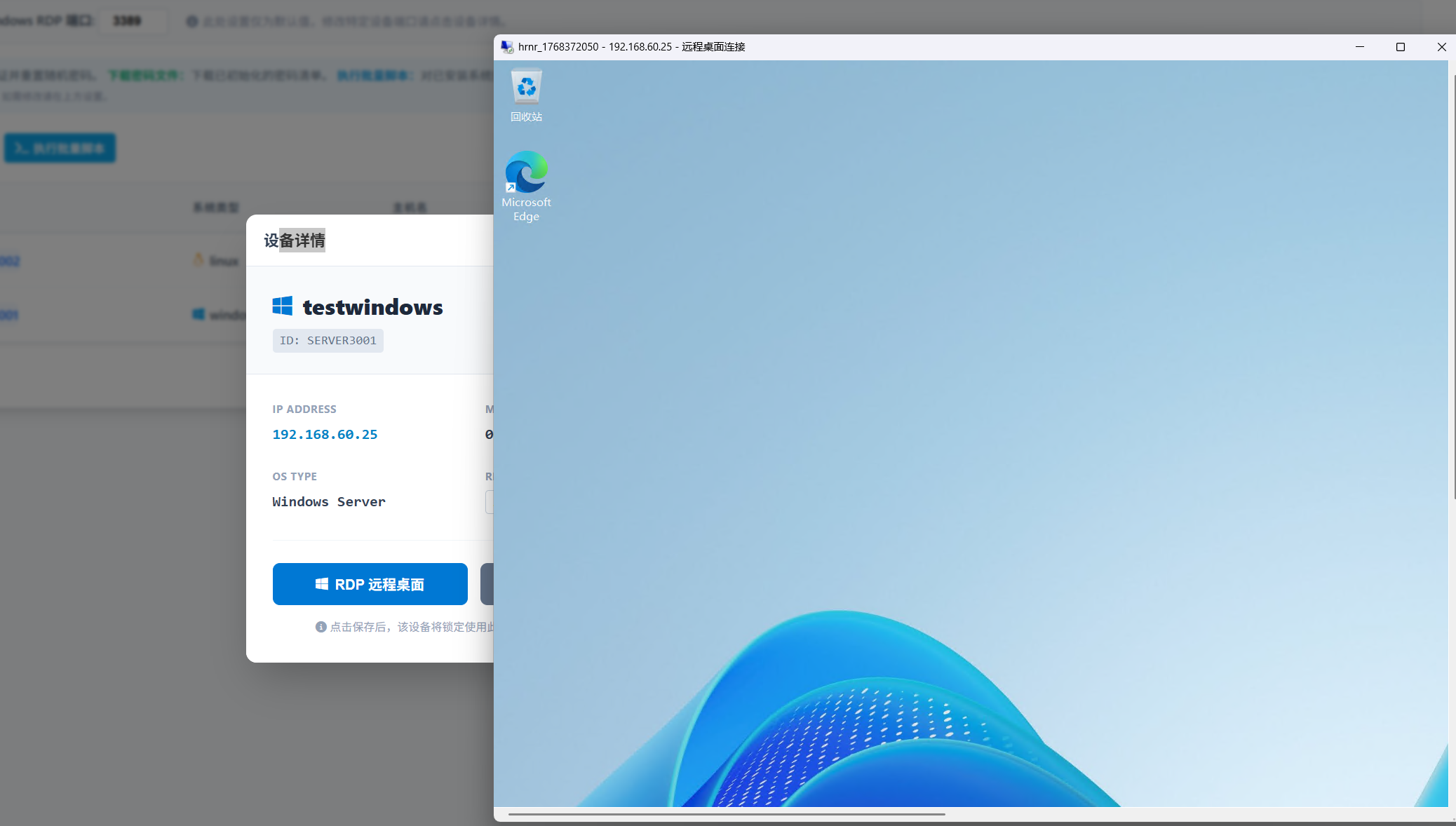
Task: Minimize the Remote Desktop Connection window
Action: click(x=1360, y=47)
